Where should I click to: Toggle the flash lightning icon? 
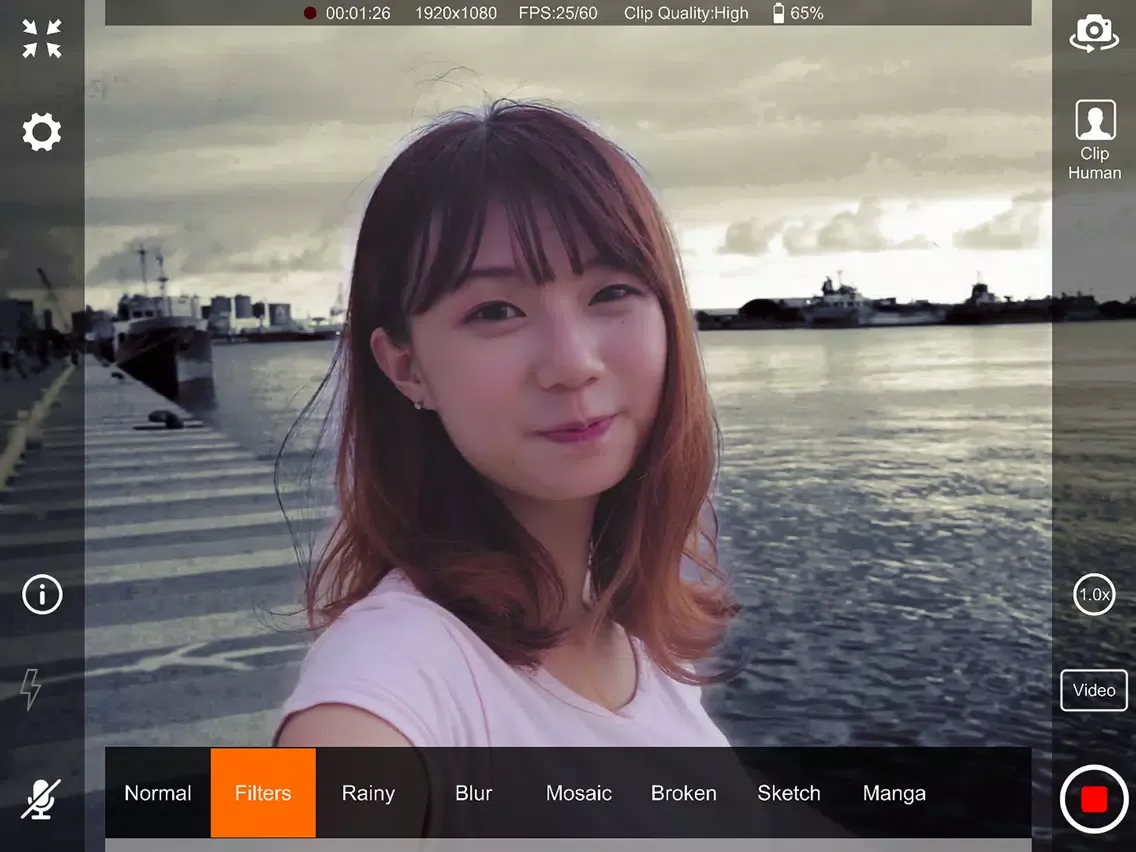[31, 689]
